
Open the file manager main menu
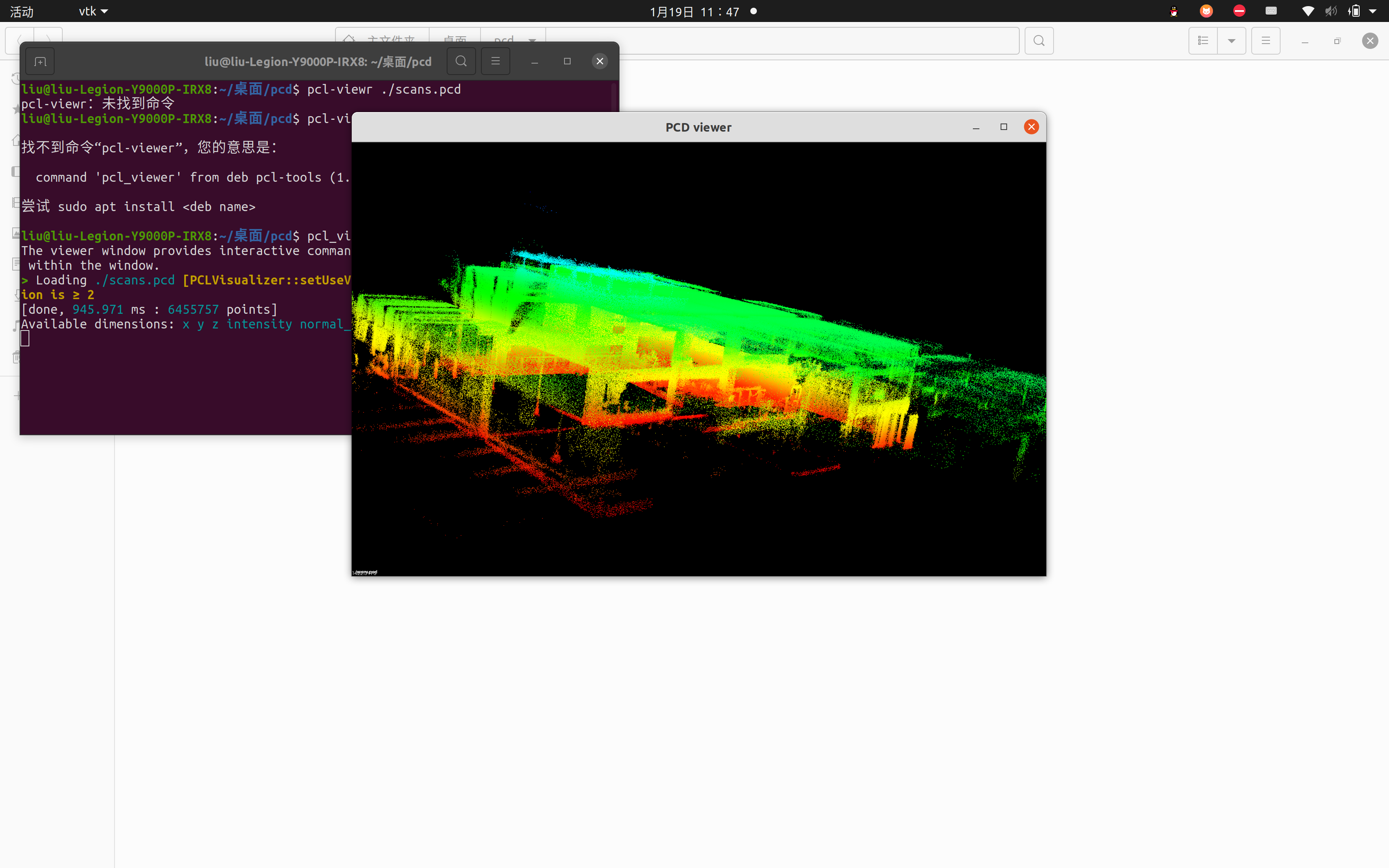pyautogui.click(x=1266, y=41)
